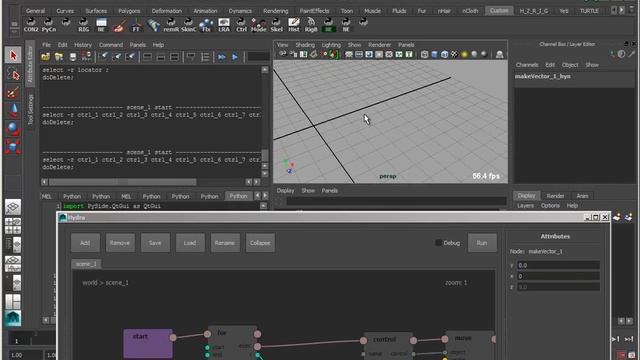Click the Rename button in Hydra
640x360 pixels.
pos(224,243)
